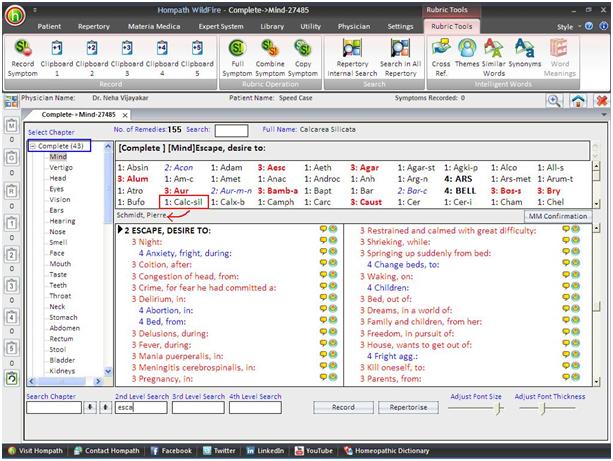Select the Clipboard 2 icon
Viewport: 613px width, 461px height.
(92, 48)
